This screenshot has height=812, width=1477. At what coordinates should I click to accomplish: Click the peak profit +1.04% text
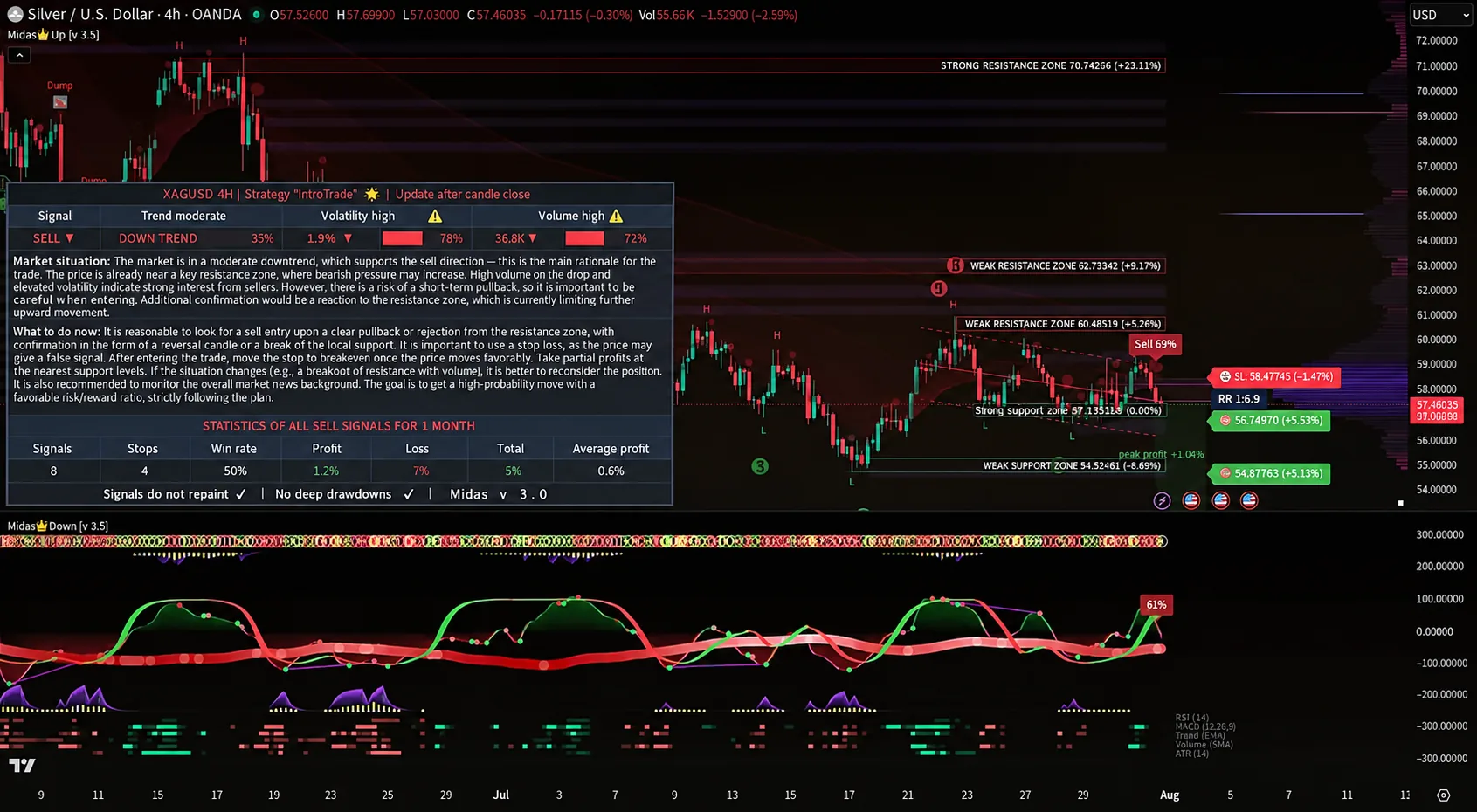[1161, 454]
